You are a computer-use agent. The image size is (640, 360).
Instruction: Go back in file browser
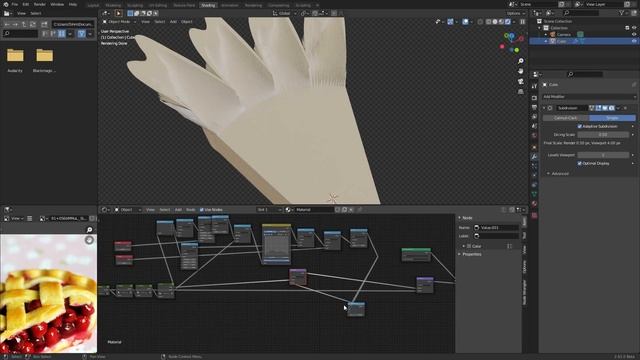7,24
